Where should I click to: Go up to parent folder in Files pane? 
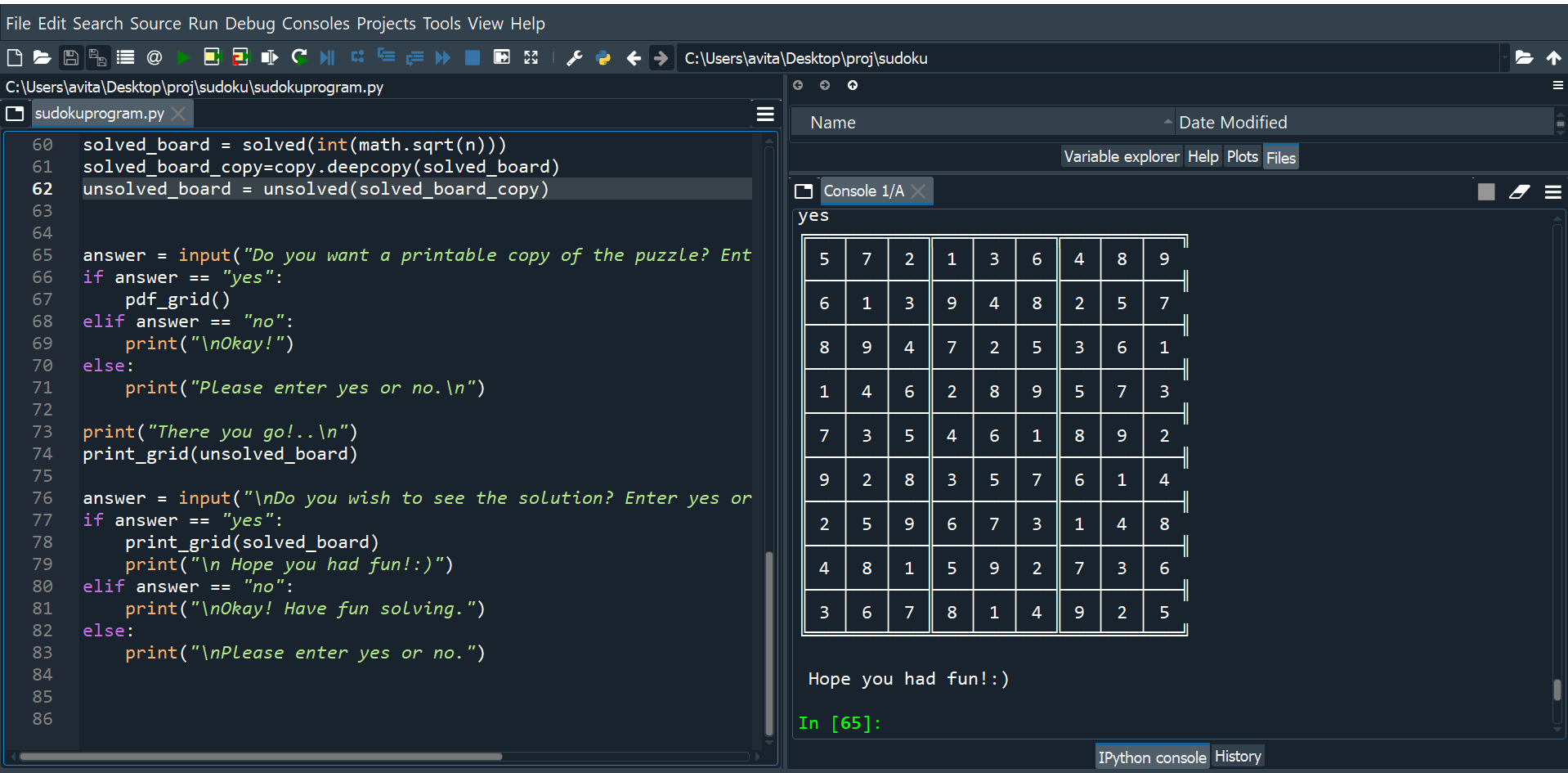click(x=853, y=85)
